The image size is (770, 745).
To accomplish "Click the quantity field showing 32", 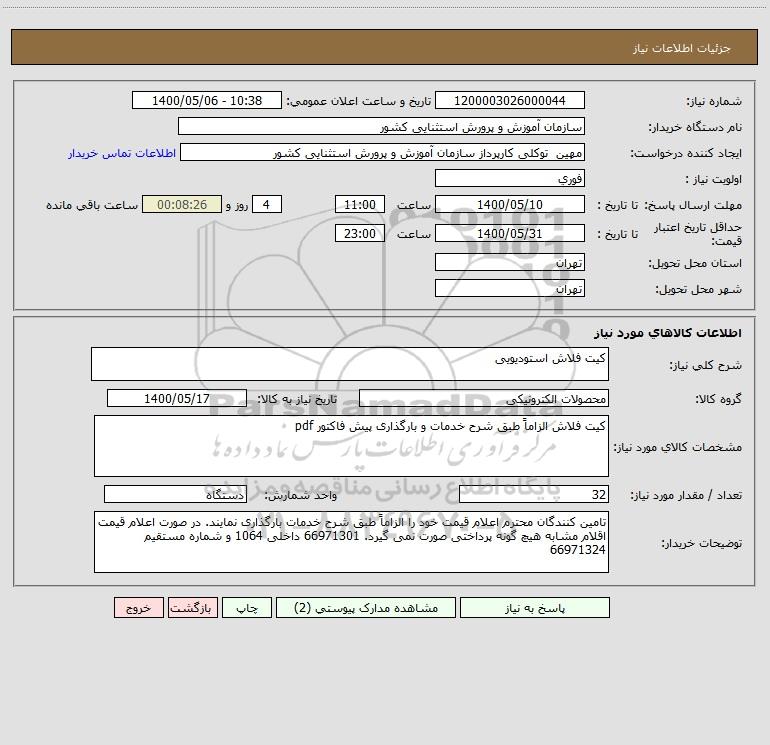I will coord(534,494).
